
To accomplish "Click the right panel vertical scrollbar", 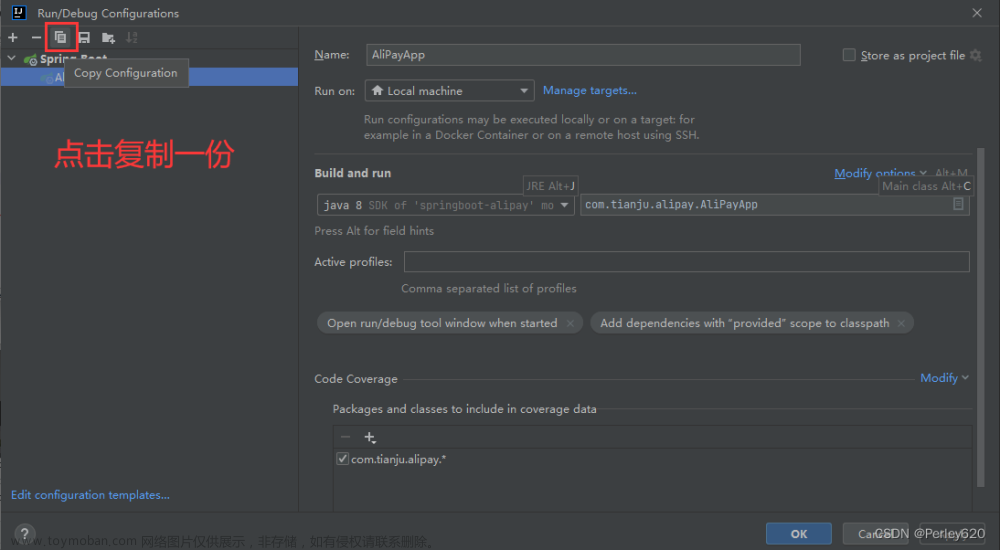I will (981, 317).
